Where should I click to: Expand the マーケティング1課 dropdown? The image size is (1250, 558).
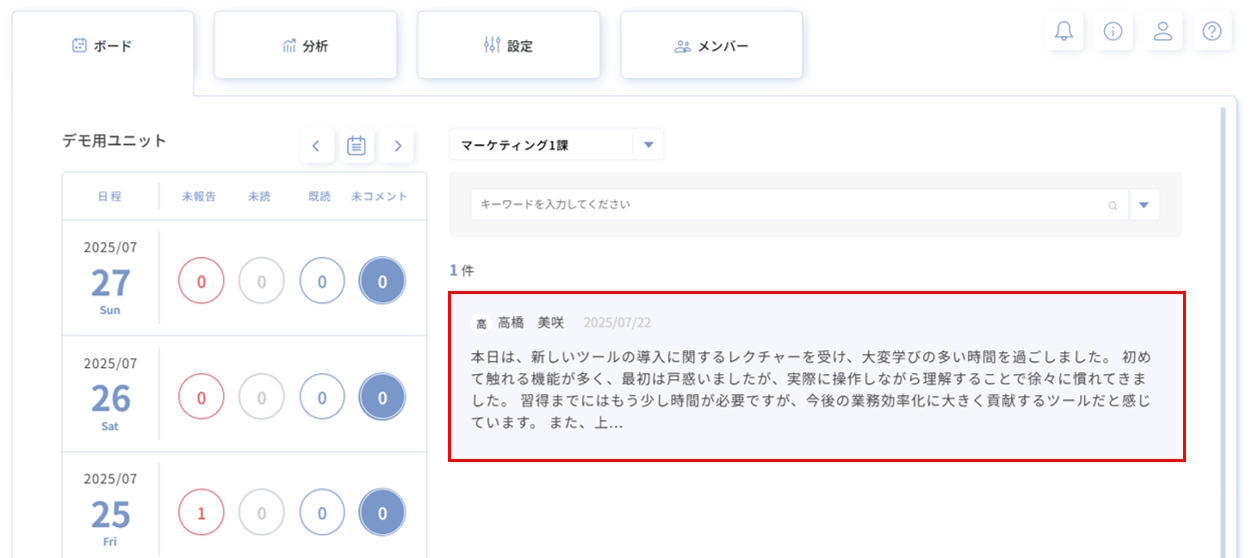pyautogui.click(x=648, y=145)
